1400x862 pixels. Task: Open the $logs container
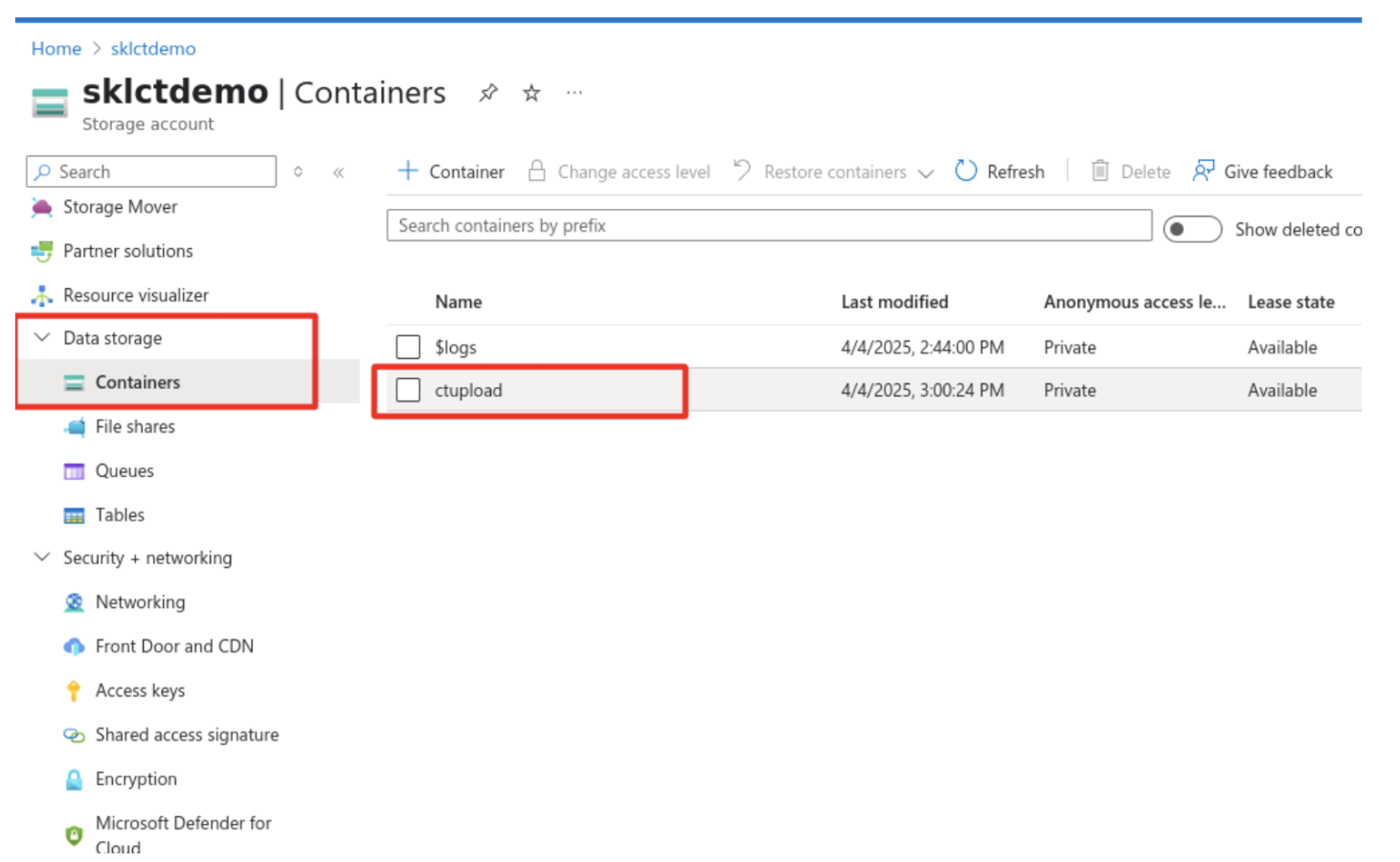(x=456, y=348)
